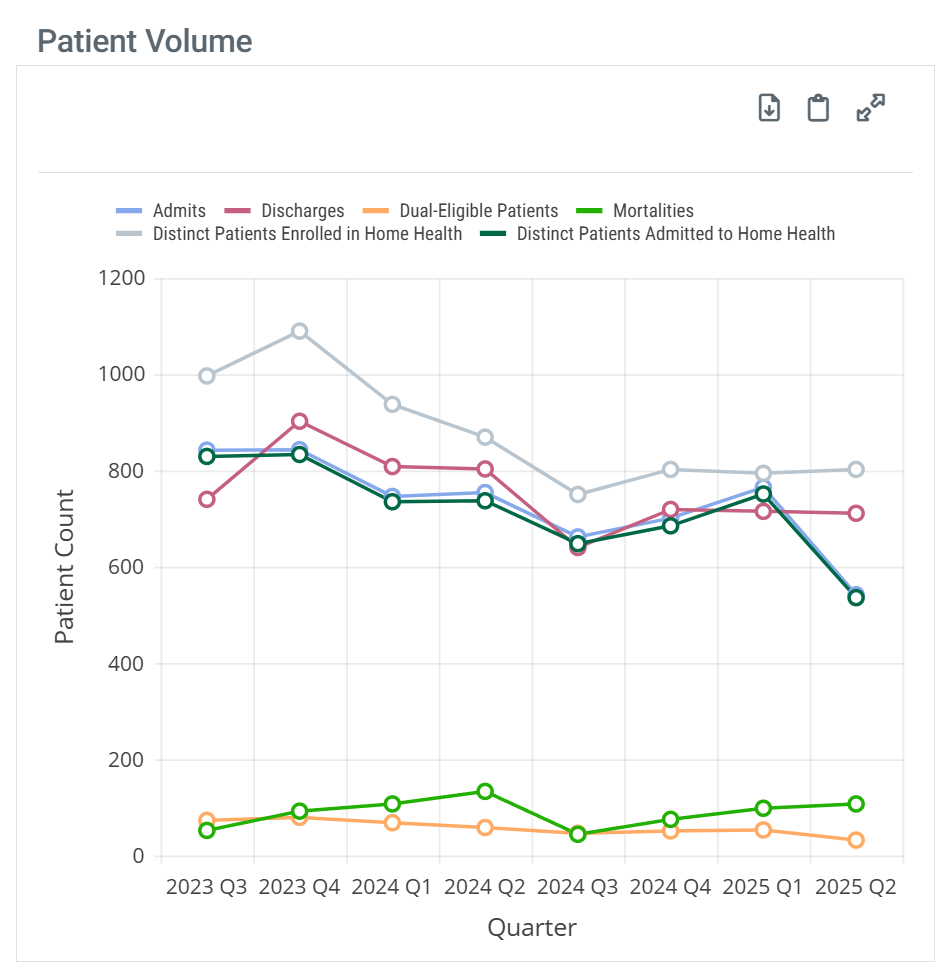The width and height of the screenshot is (944, 973).
Task: Hide the Mortalities legend series
Action: (653, 211)
